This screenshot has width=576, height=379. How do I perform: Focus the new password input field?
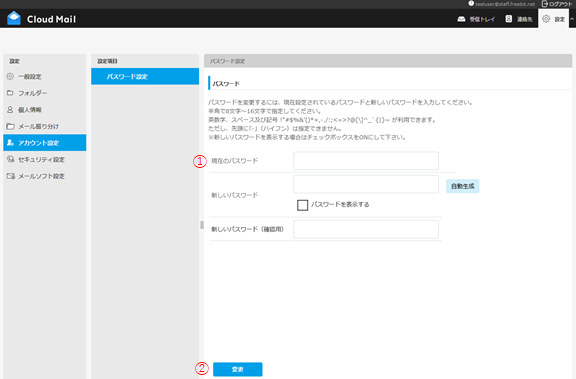point(366,184)
